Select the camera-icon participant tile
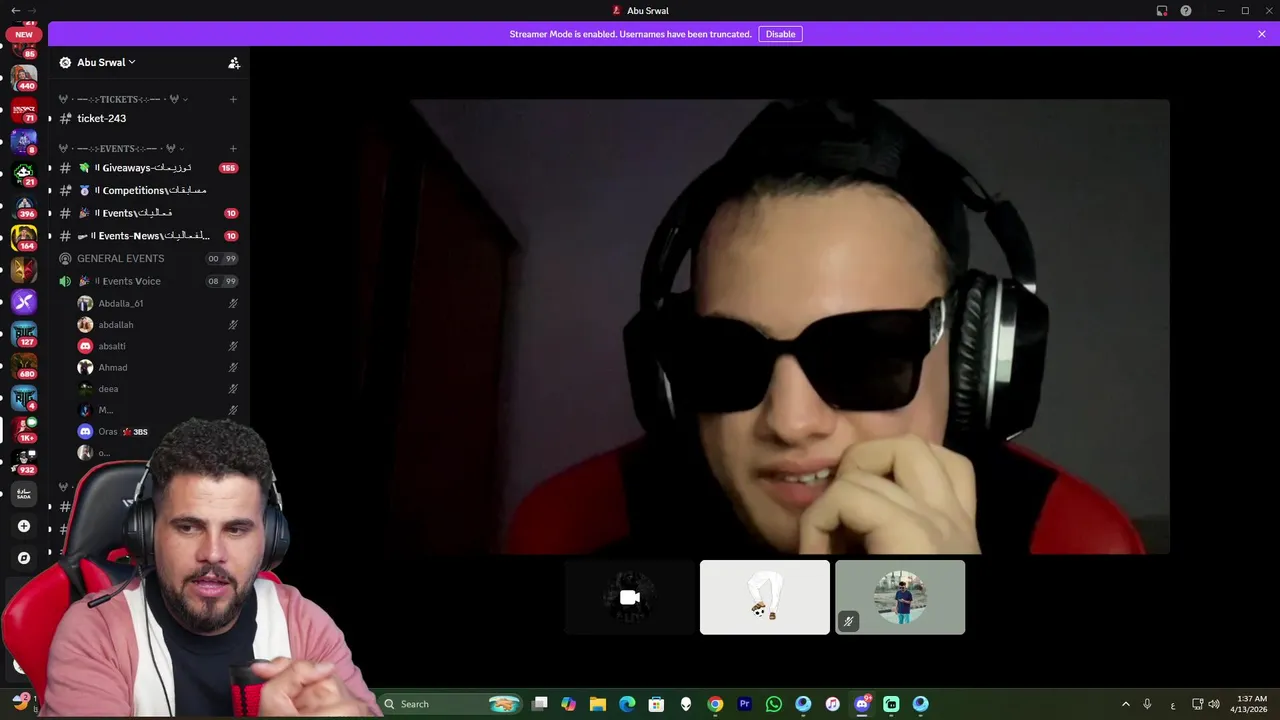Viewport: 1280px width, 720px height. pyautogui.click(x=630, y=597)
